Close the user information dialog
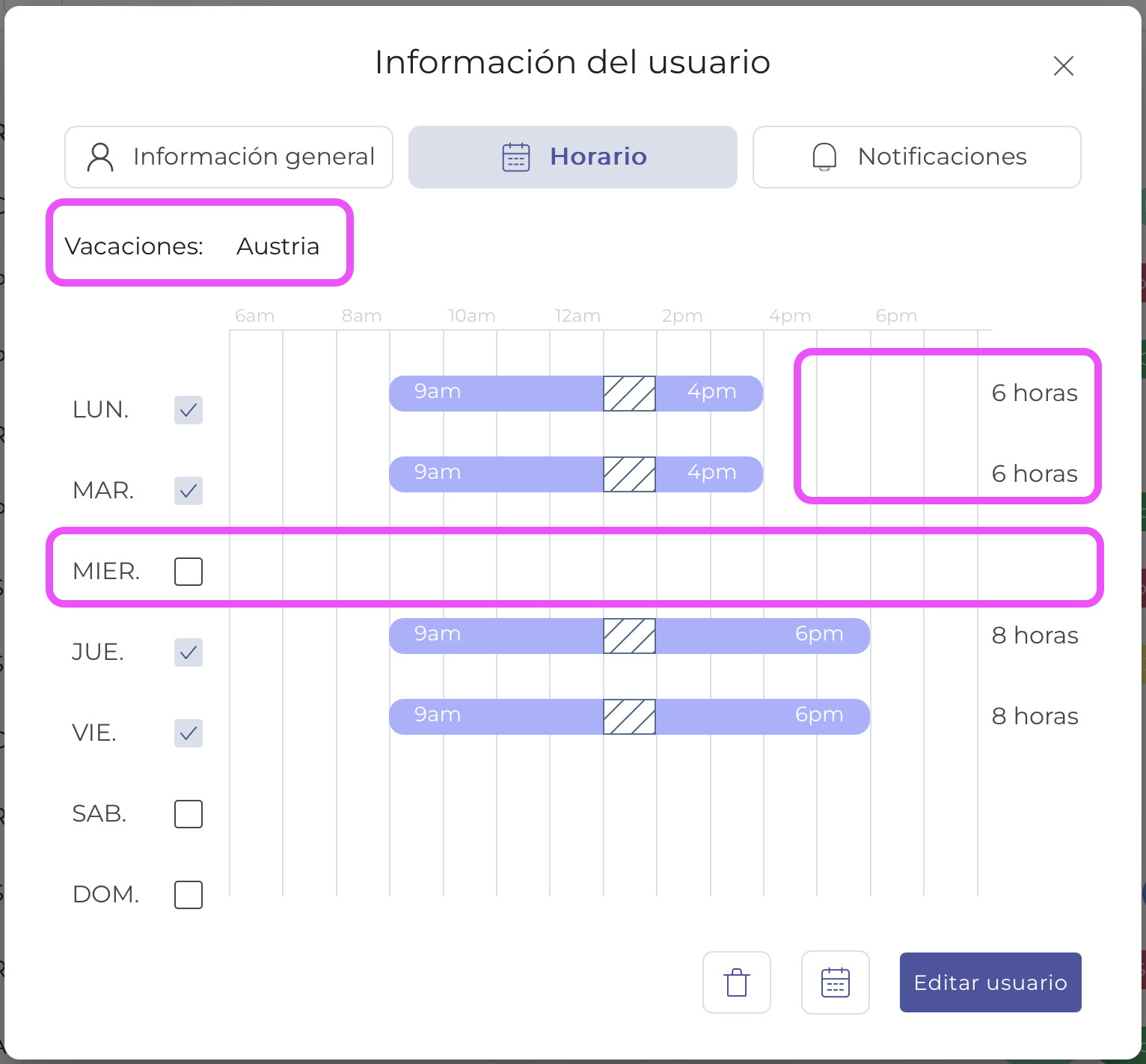Viewport: 1146px width, 1064px height. tap(1063, 66)
